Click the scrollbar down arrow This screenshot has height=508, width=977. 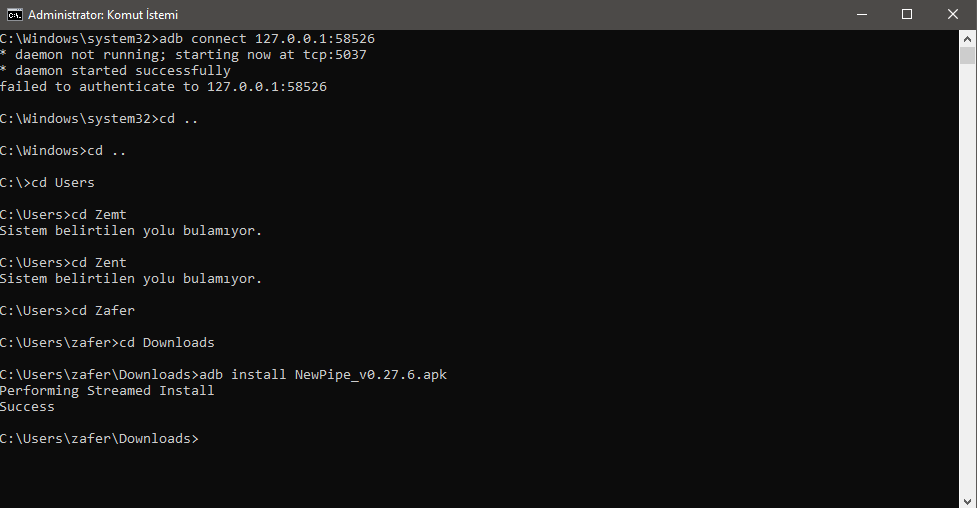pyautogui.click(x=968, y=501)
